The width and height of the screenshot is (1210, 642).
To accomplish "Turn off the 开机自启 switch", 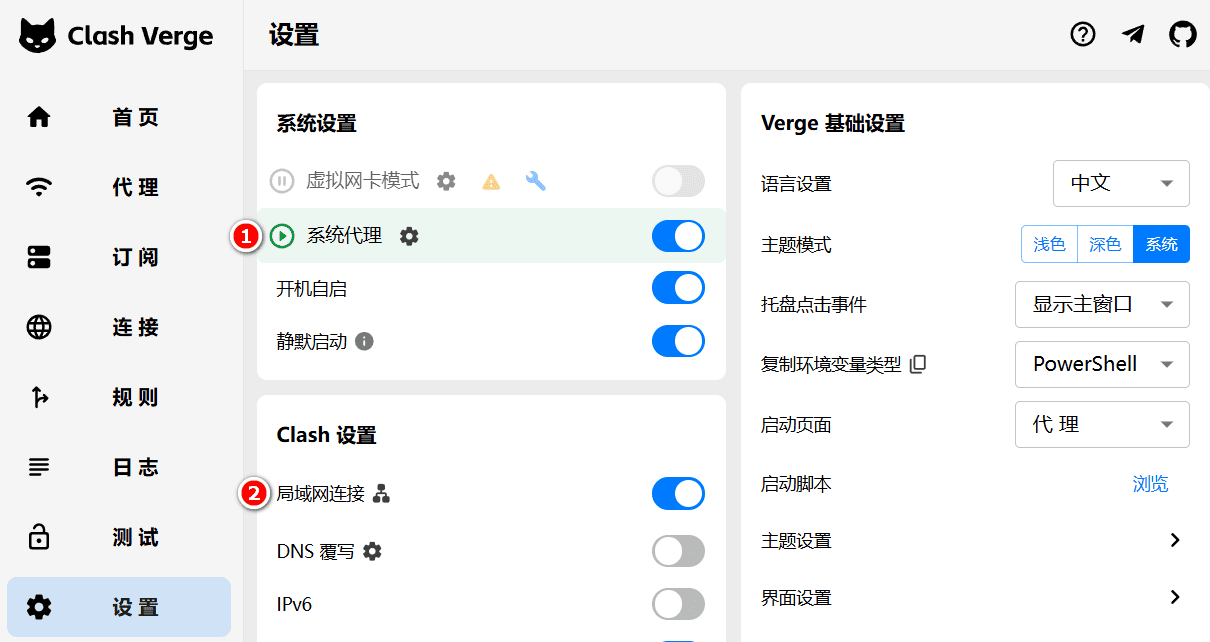I will point(678,288).
